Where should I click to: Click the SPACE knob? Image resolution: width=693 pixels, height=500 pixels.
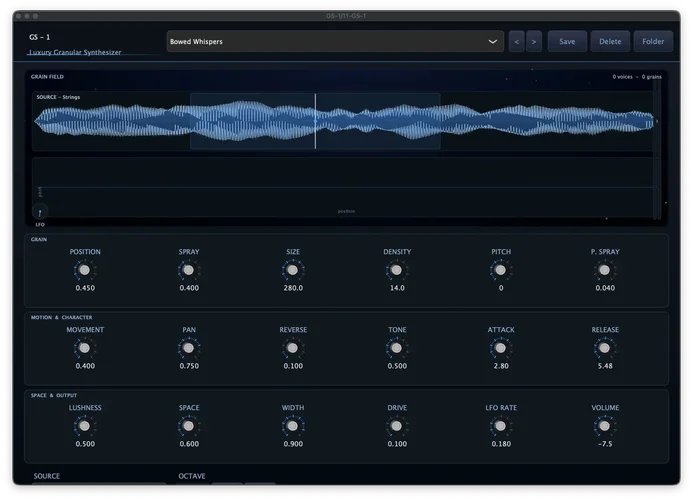pyautogui.click(x=188, y=426)
